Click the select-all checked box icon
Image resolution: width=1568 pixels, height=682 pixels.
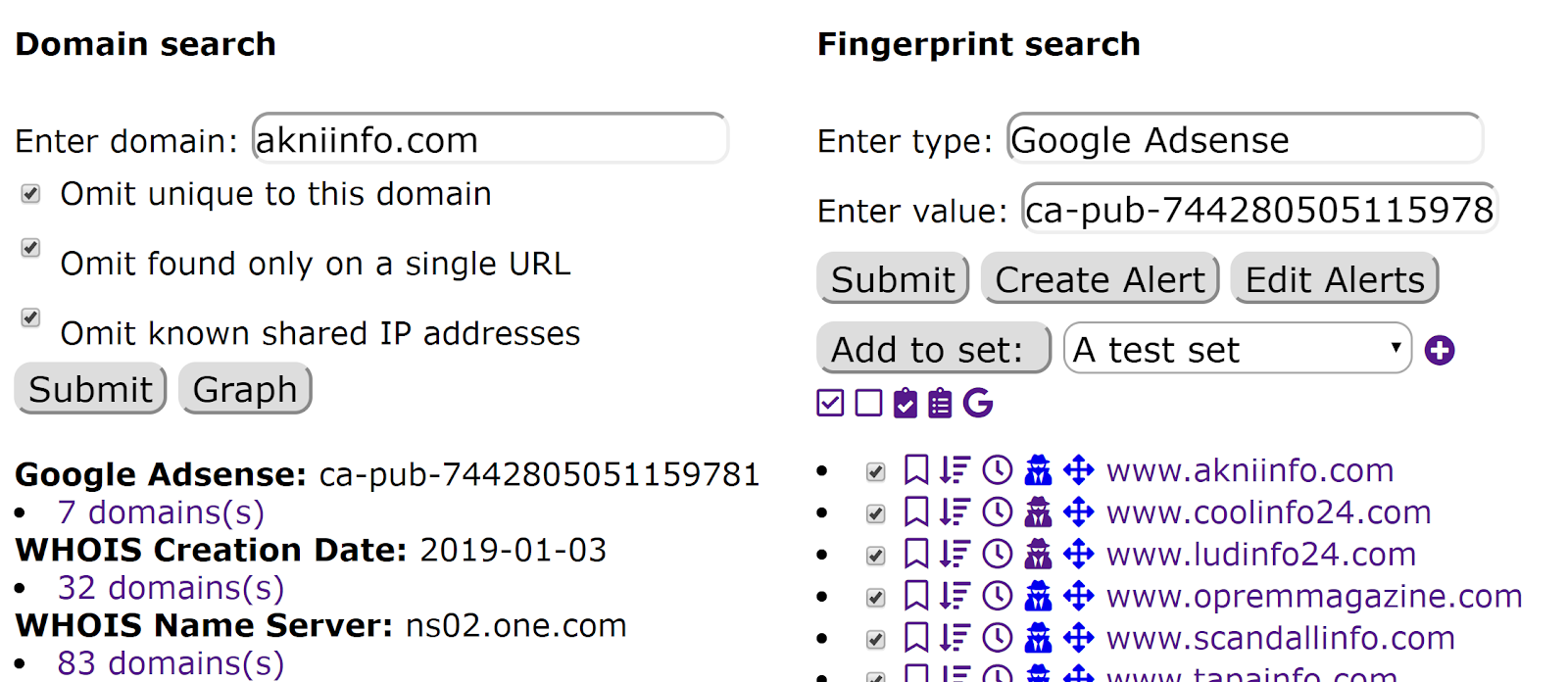830,403
